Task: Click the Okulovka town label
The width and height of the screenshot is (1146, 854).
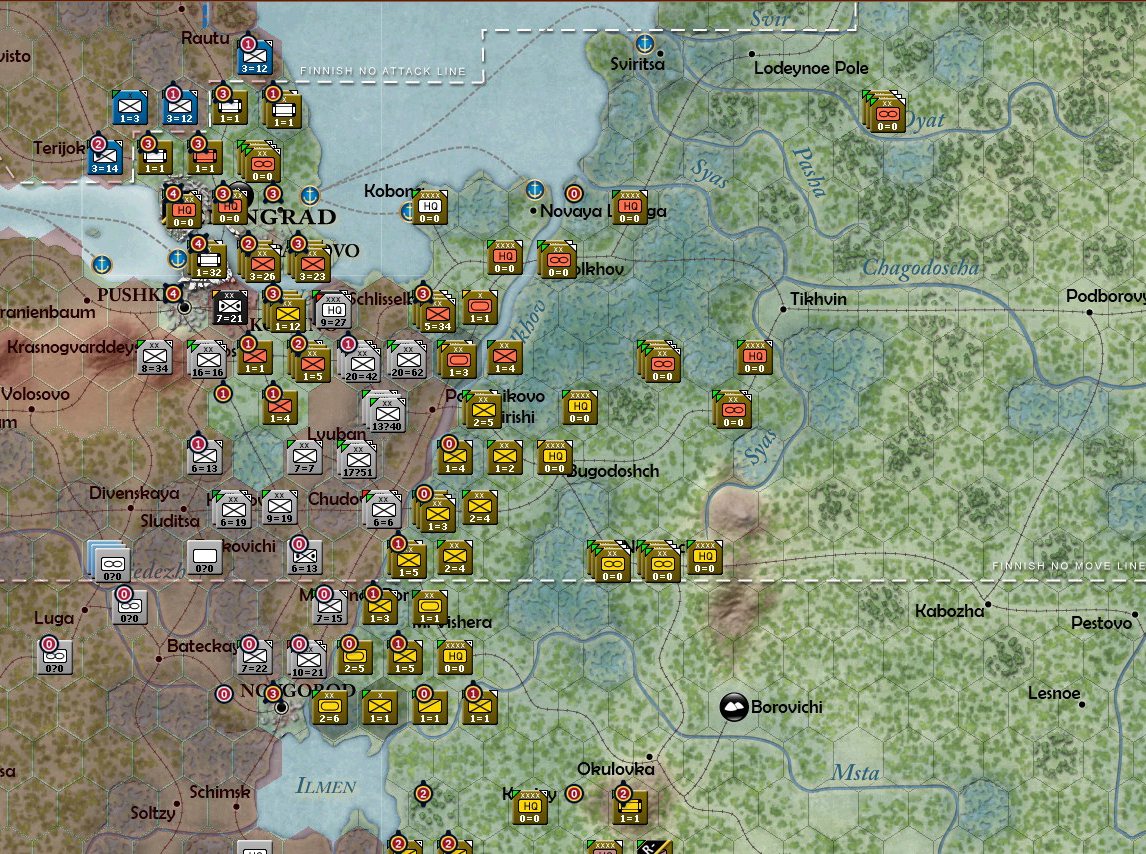Action: (x=615, y=769)
